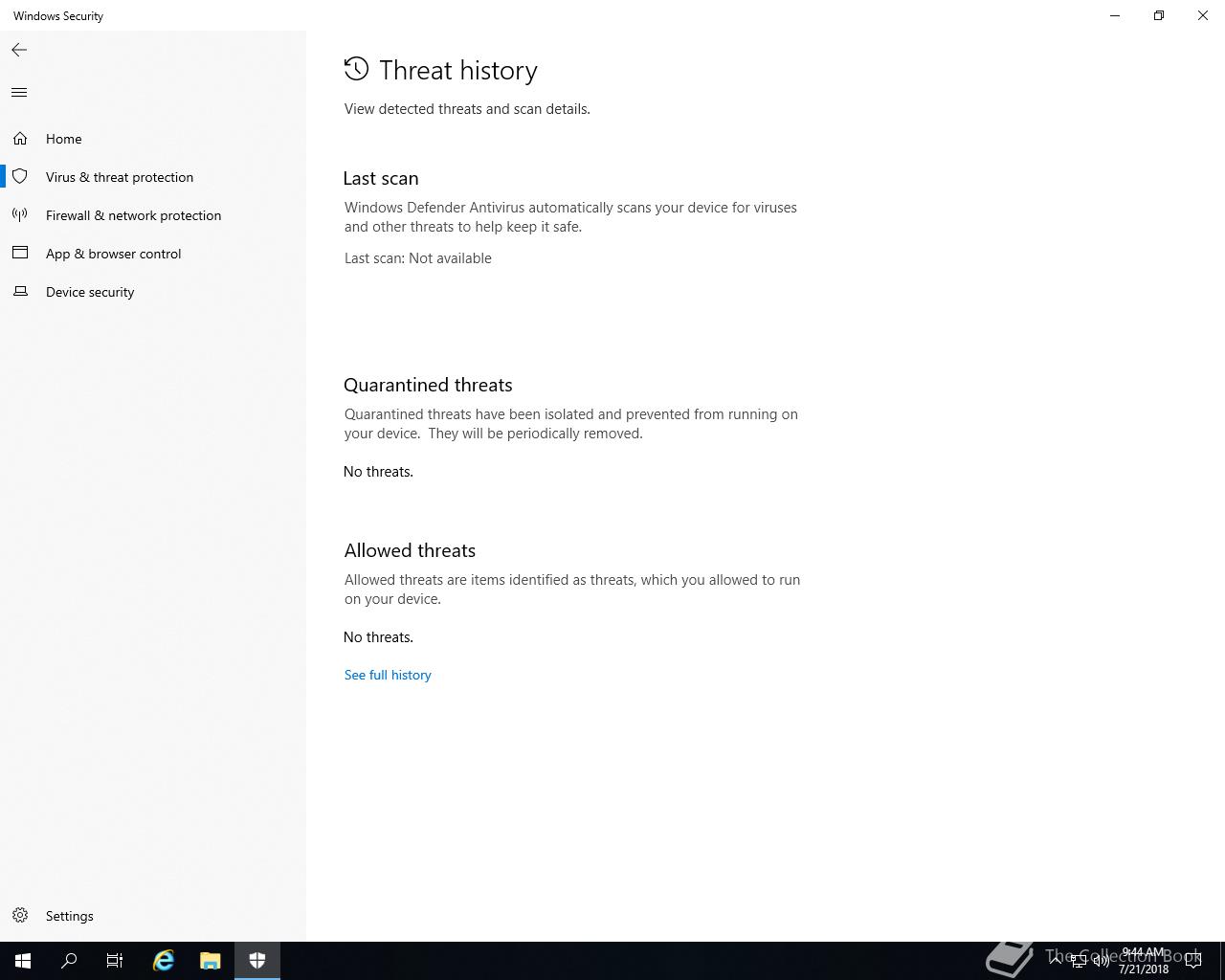Image resolution: width=1225 pixels, height=980 pixels.
Task: Go back using the back arrow
Action: [19, 50]
